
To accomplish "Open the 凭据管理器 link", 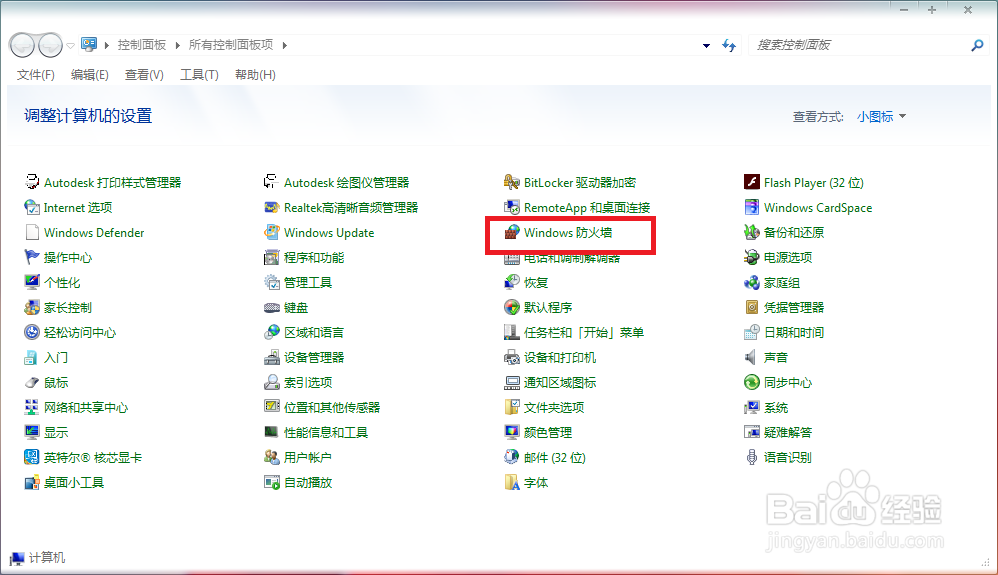I will 794,308.
